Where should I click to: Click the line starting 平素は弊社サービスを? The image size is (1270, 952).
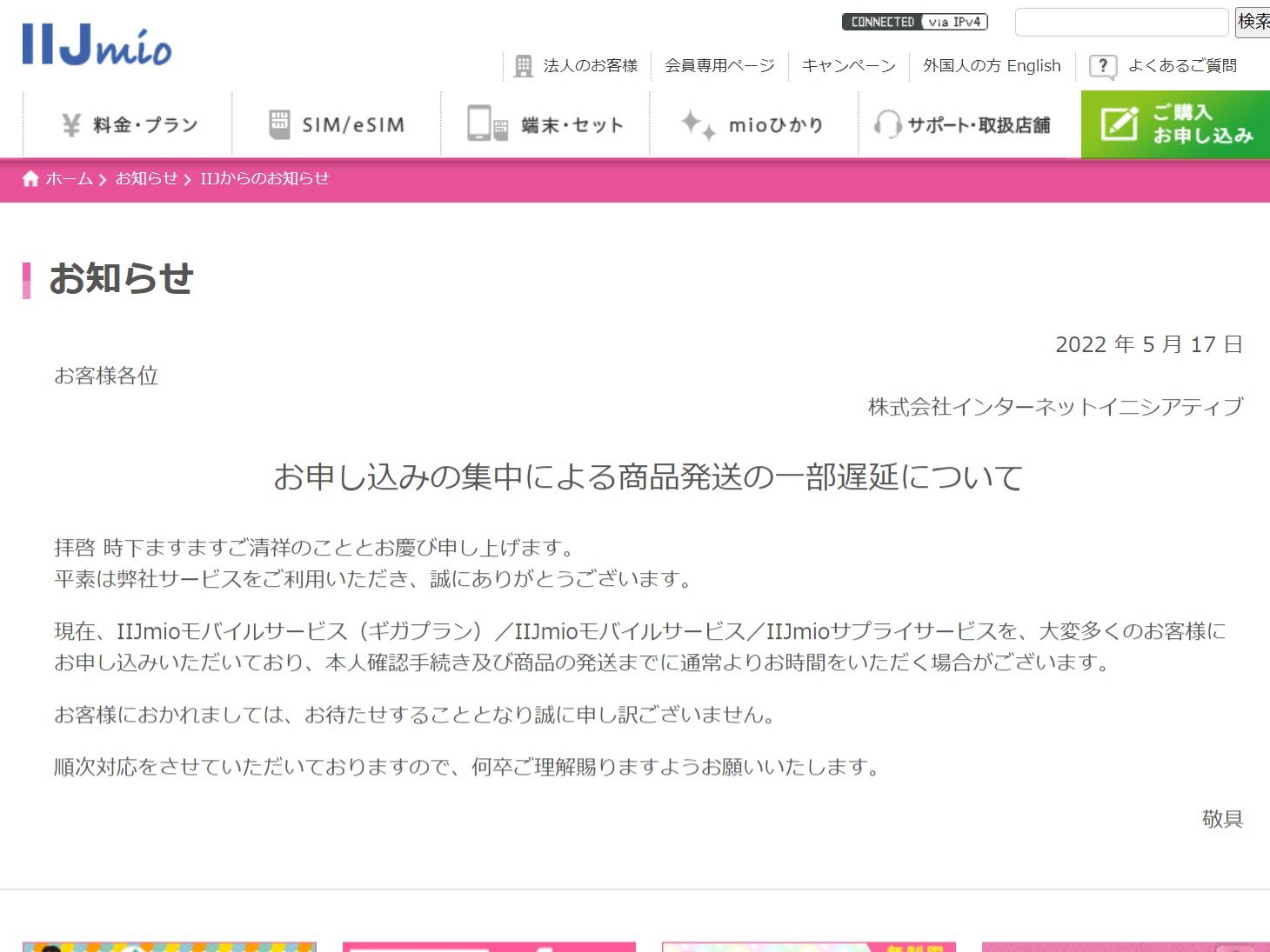point(374,579)
